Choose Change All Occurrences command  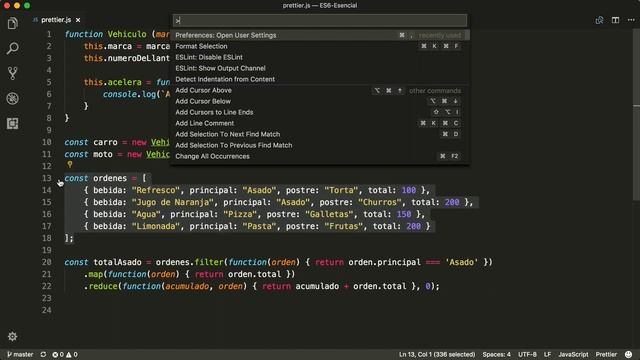pos(320,156)
